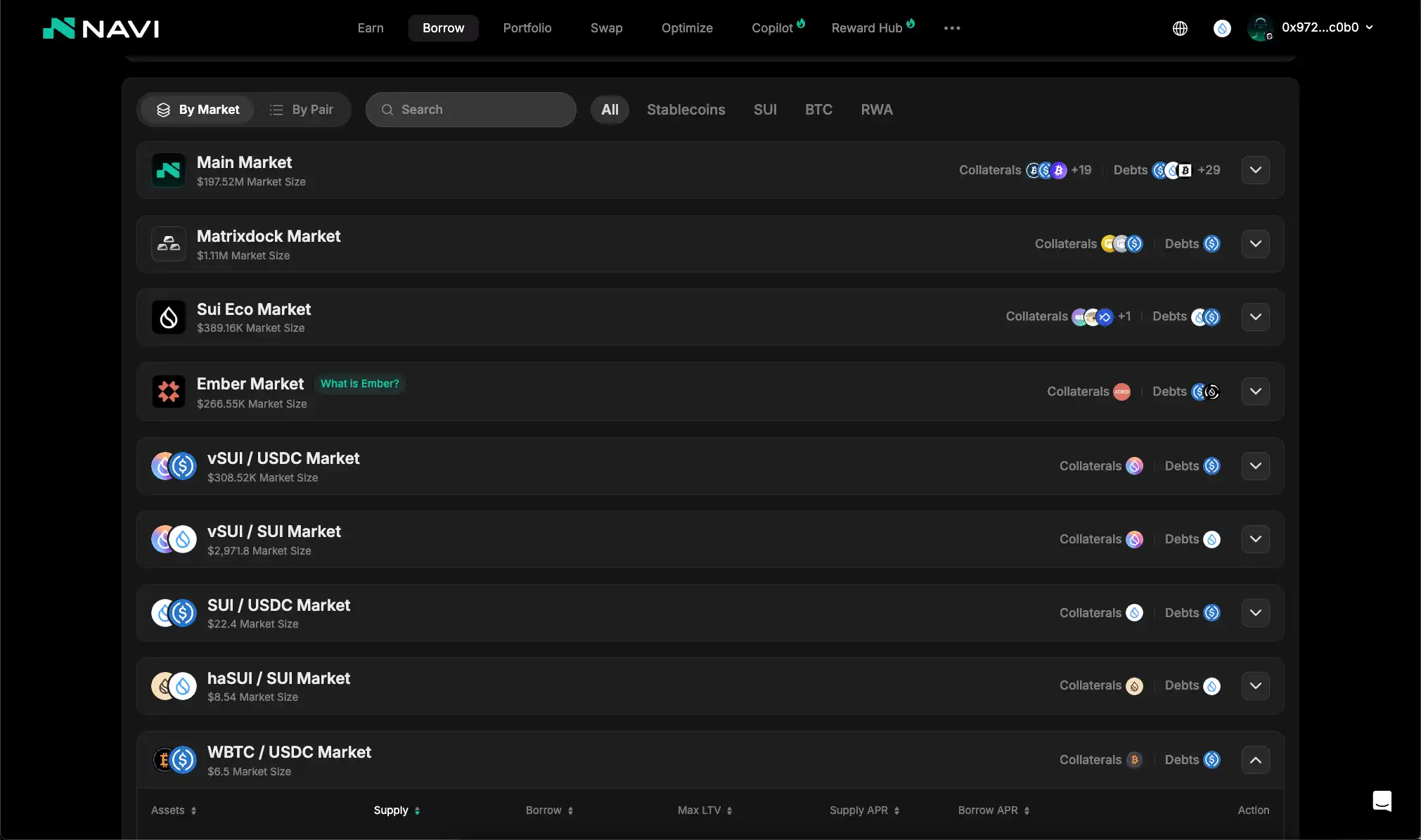
Task: Sort by Borrow APR column
Action: point(994,810)
